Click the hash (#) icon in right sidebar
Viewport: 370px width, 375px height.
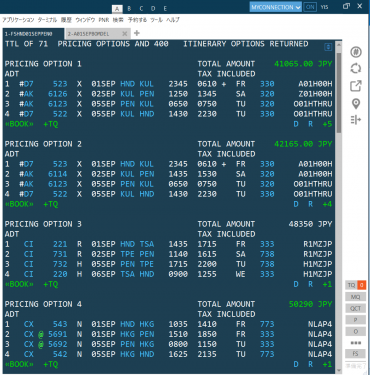click(356, 52)
